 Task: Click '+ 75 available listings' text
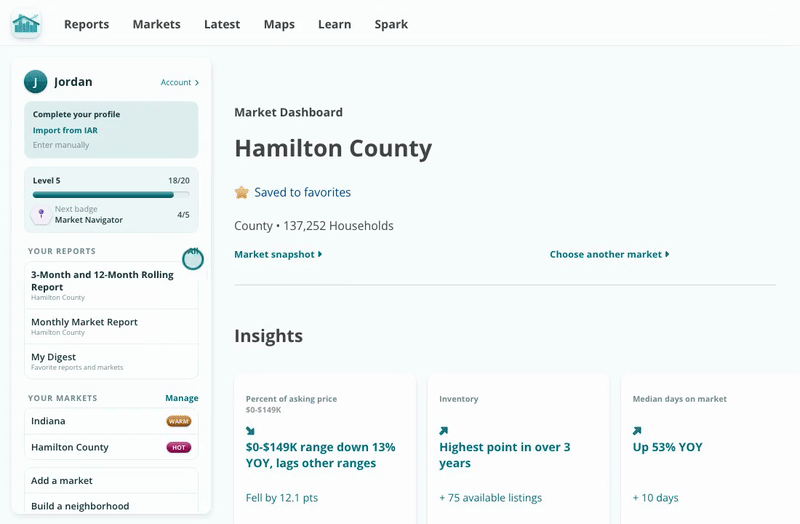tap(490, 497)
